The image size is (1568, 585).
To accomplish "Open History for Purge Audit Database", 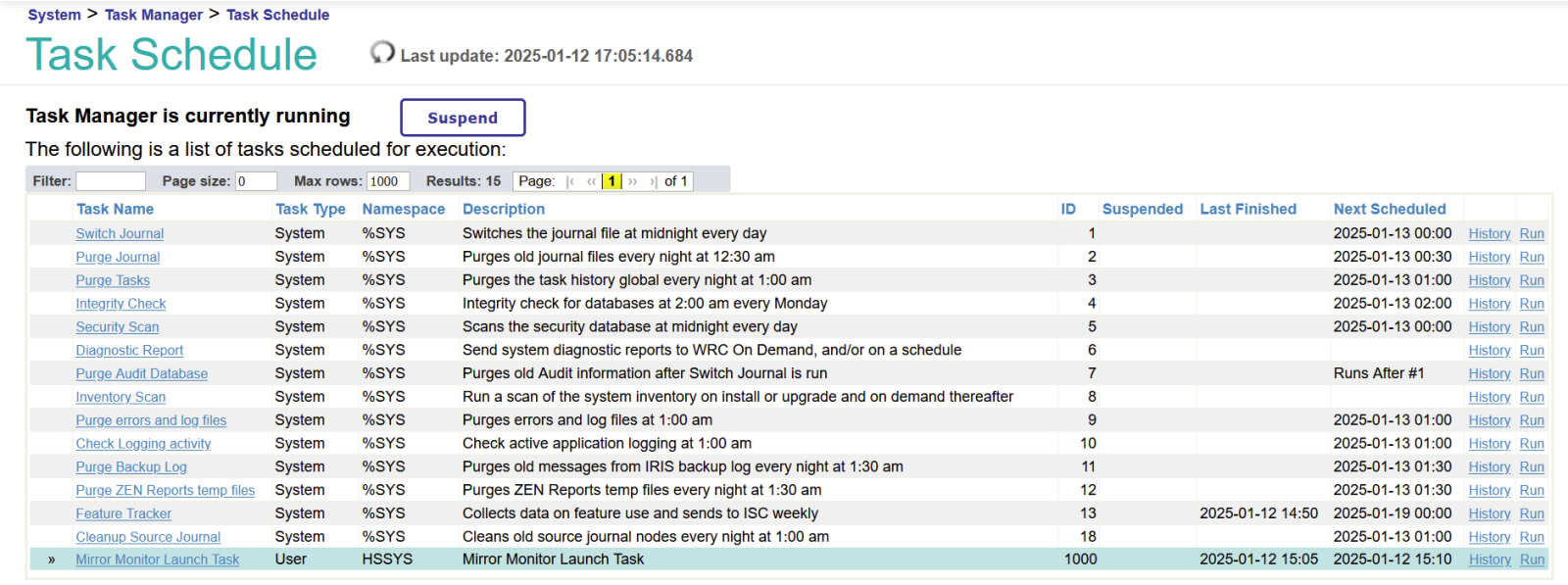I will (1489, 374).
